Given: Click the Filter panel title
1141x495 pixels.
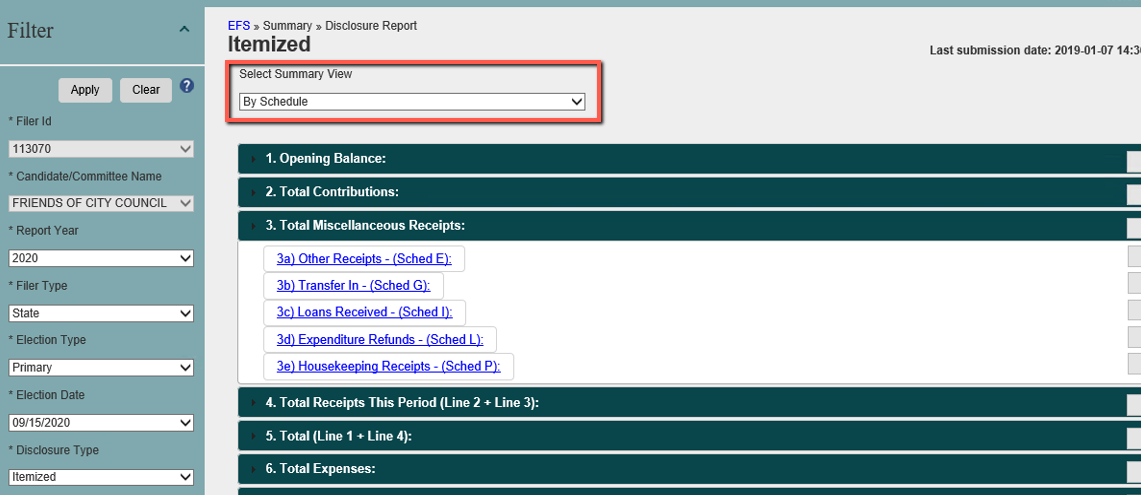Looking at the screenshot, I should 31,31.
